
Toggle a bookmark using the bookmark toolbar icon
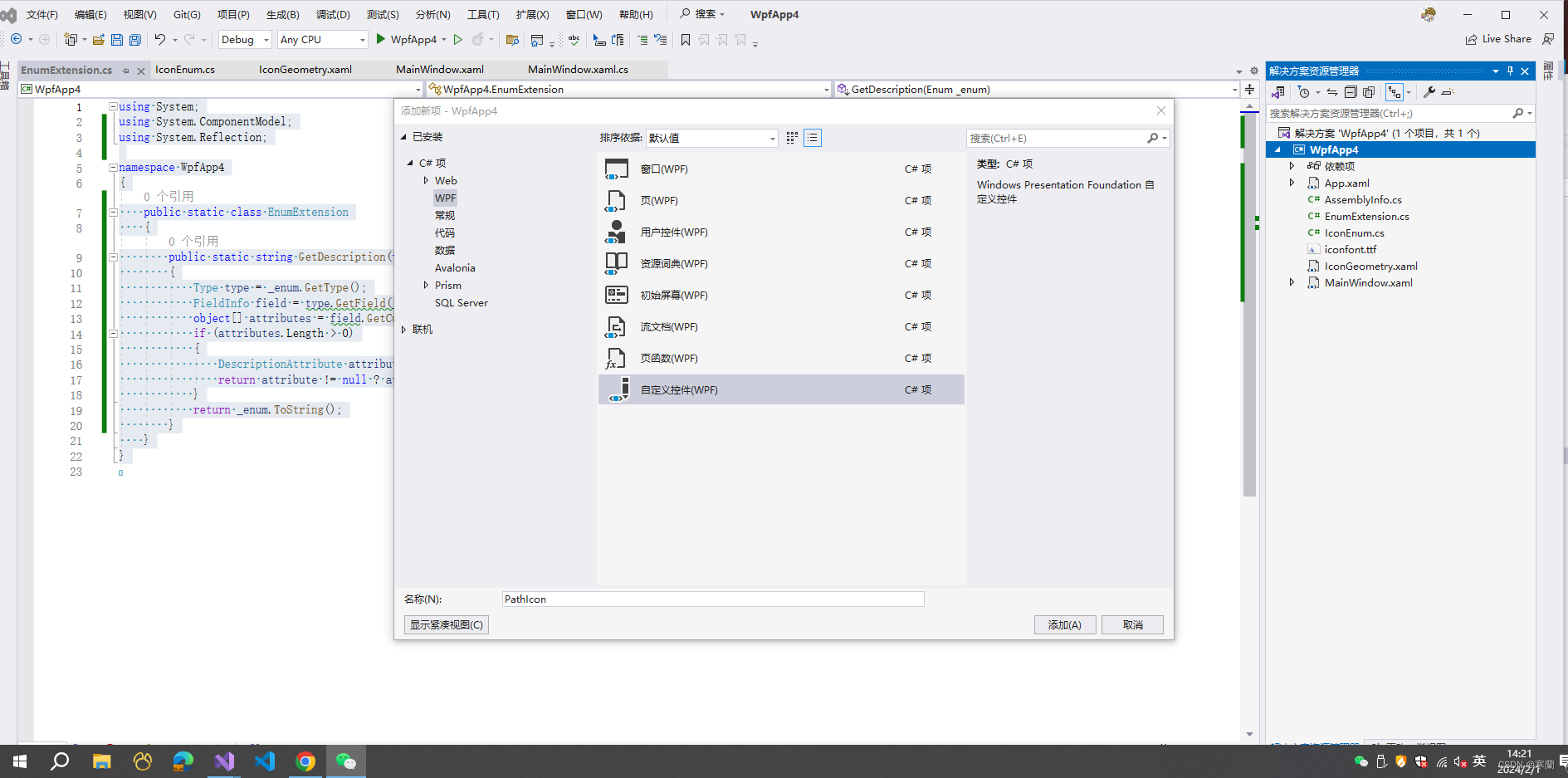686,39
